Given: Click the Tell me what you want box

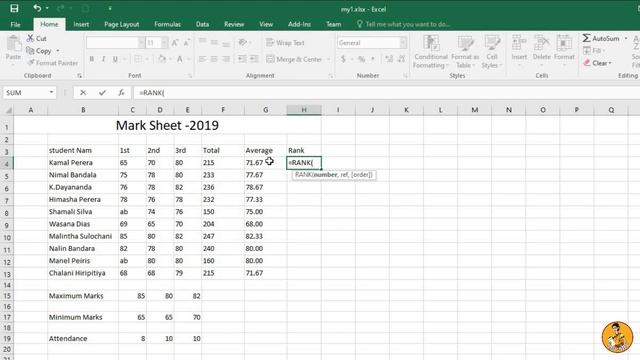Looking at the screenshot, I should pyautogui.click(x=404, y=24).
